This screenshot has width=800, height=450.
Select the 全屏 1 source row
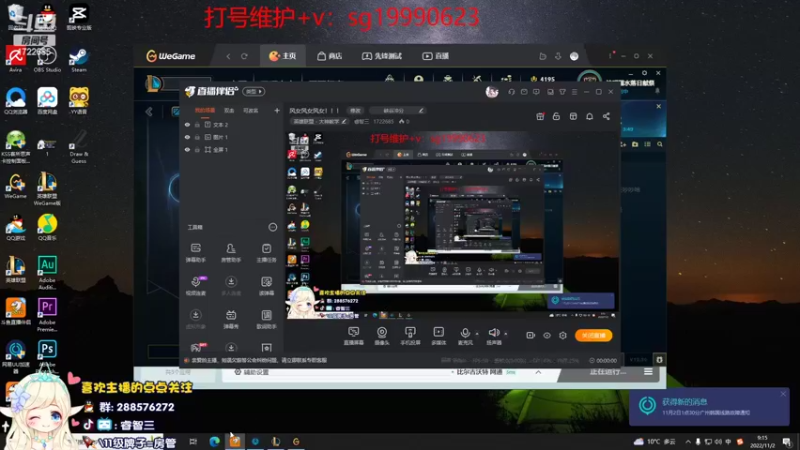click(x=232, y=149)
